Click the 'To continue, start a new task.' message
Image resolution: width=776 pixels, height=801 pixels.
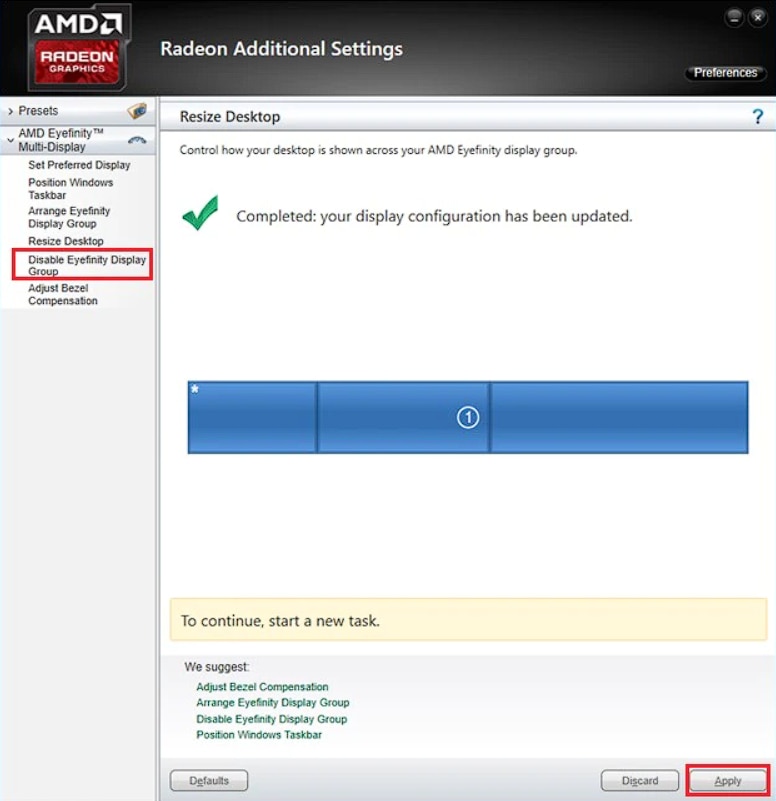pos(280,621)
